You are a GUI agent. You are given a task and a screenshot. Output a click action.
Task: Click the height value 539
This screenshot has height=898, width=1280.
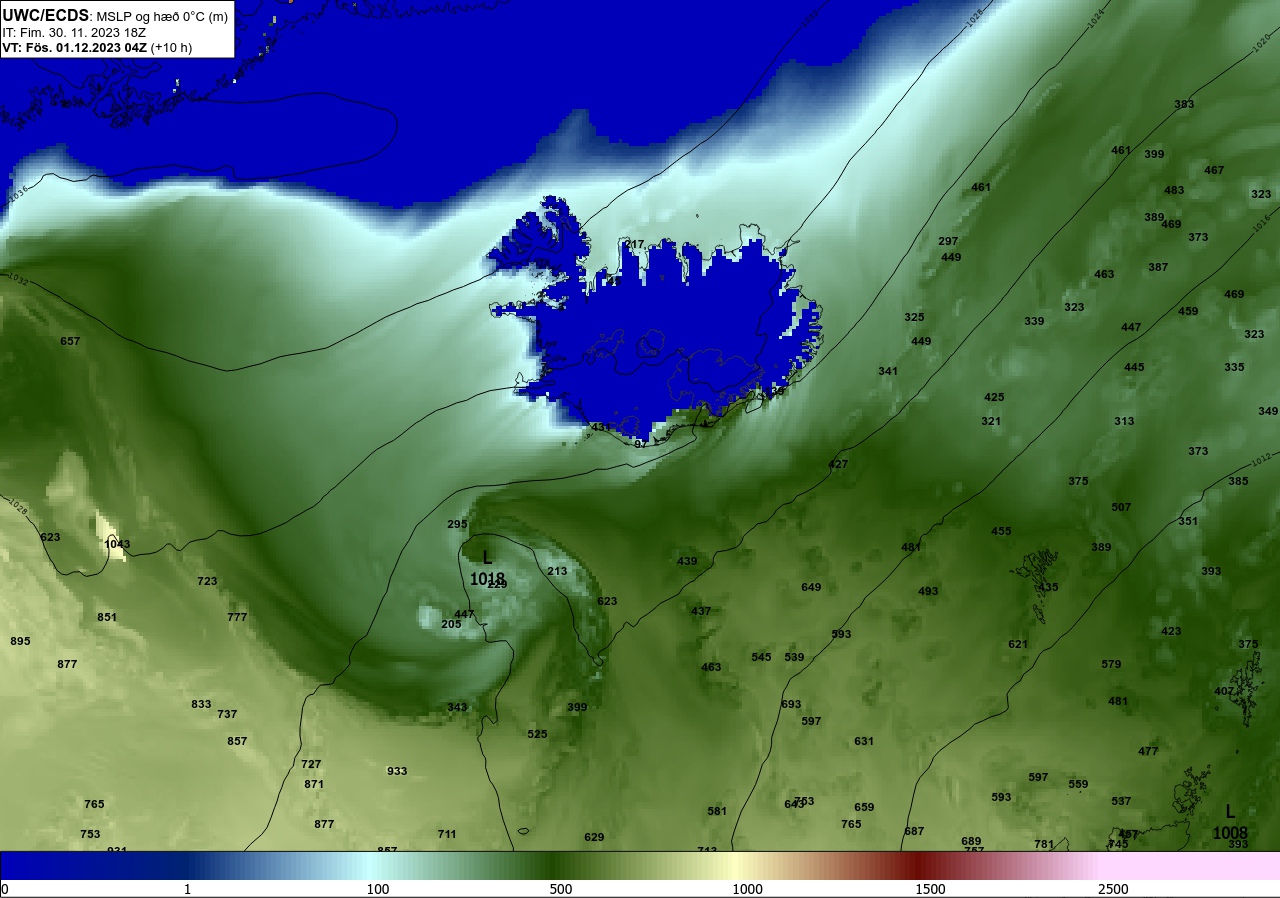(x=794, y=657)
